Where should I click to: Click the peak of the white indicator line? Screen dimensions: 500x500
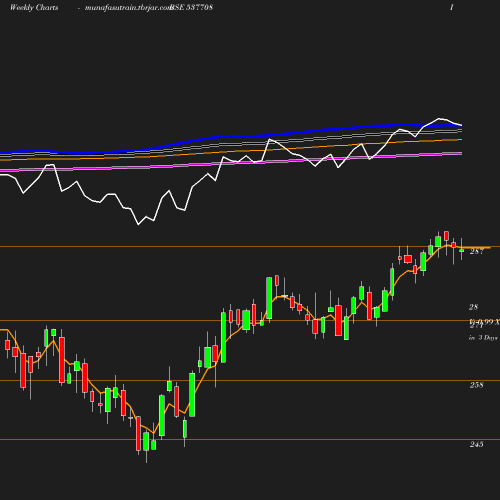(x=439, y=119)
